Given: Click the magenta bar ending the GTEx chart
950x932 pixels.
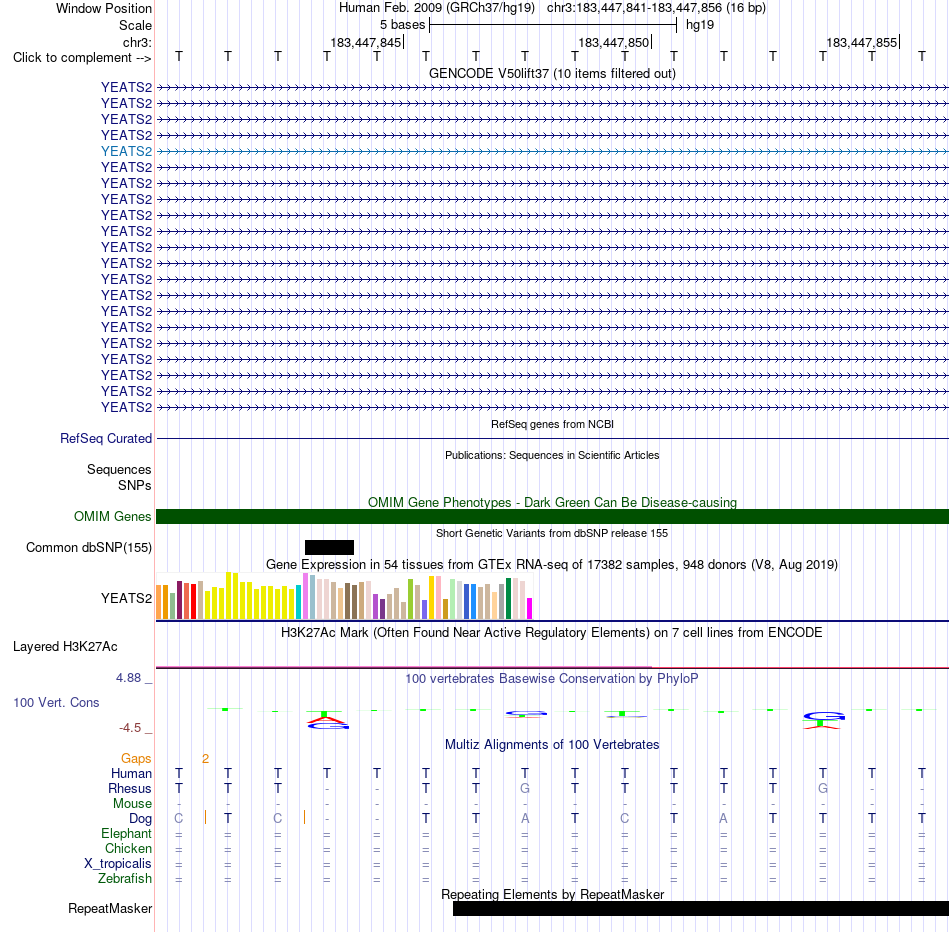Looking at the screenshot, I should click(x=530, y=608).
